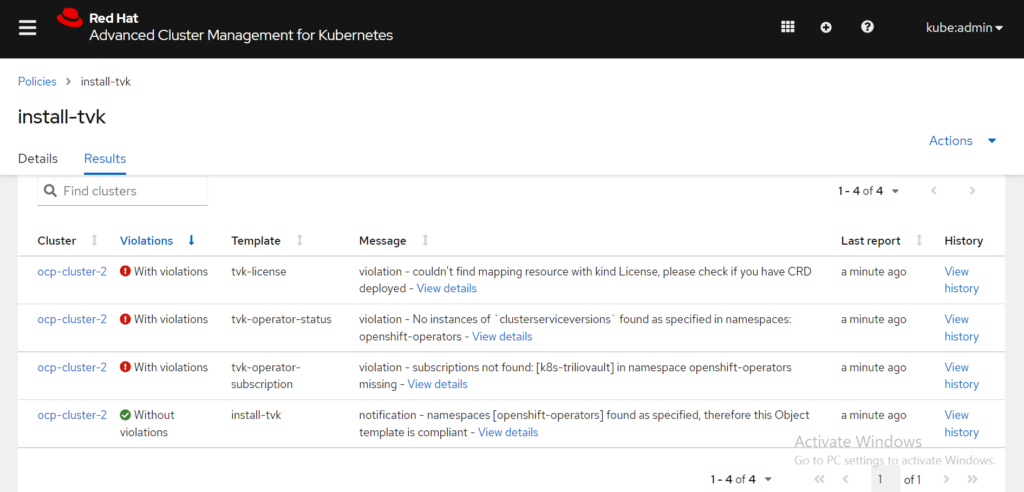
Task: Sort by Cluster column arrows icon
Action: tap(94, 240)
